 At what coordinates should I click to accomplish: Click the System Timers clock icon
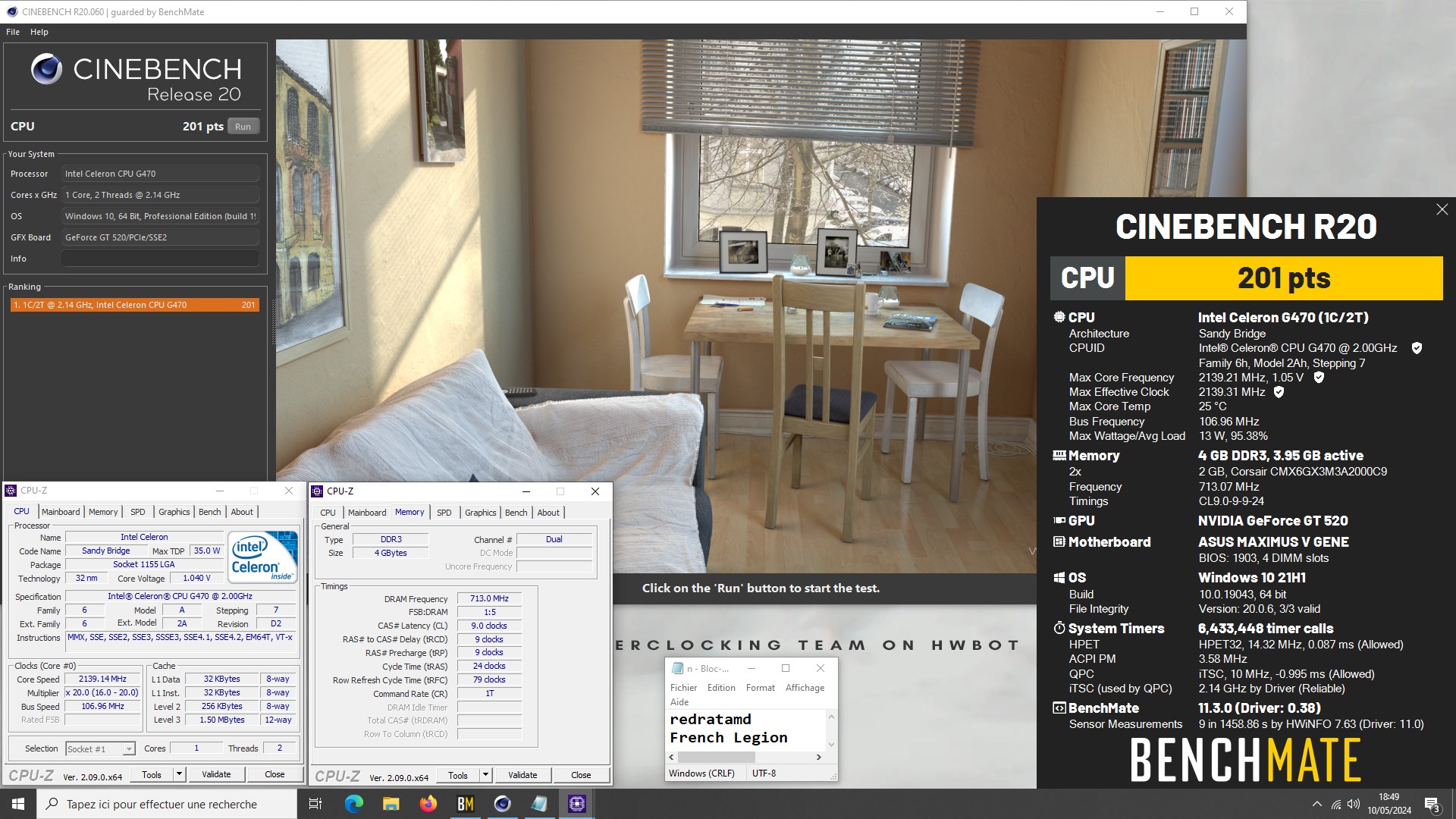[1059, 629]
